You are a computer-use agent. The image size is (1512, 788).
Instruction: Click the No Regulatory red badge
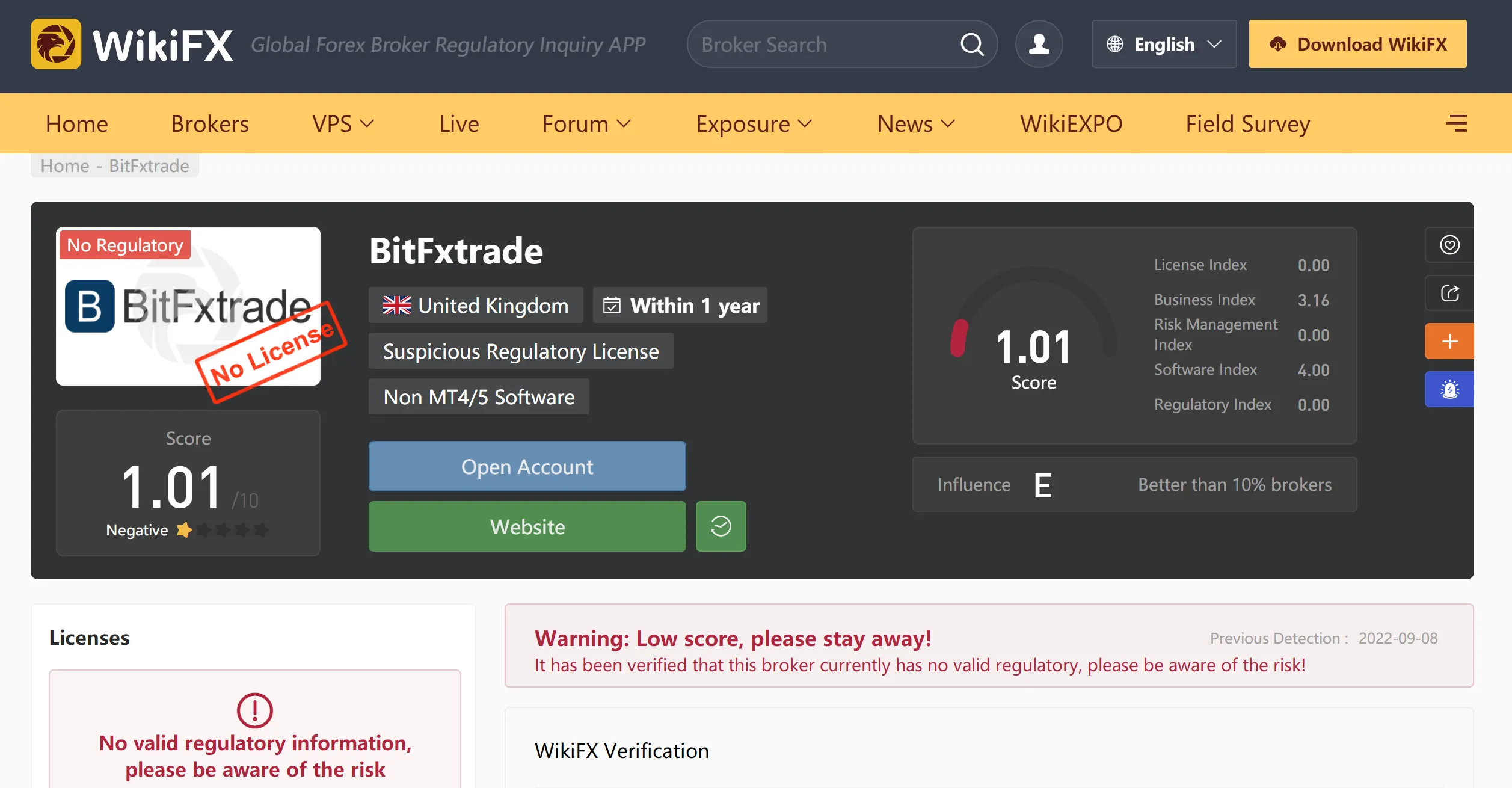(125, 245)
